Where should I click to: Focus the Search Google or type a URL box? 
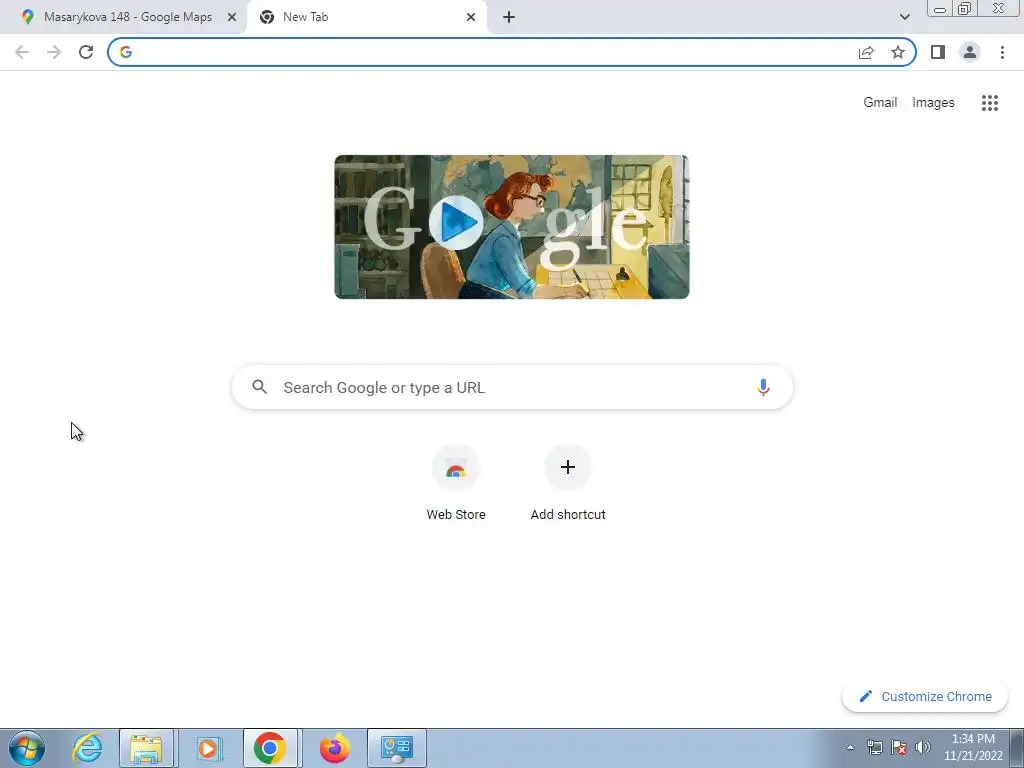click(x=512, y=387)
